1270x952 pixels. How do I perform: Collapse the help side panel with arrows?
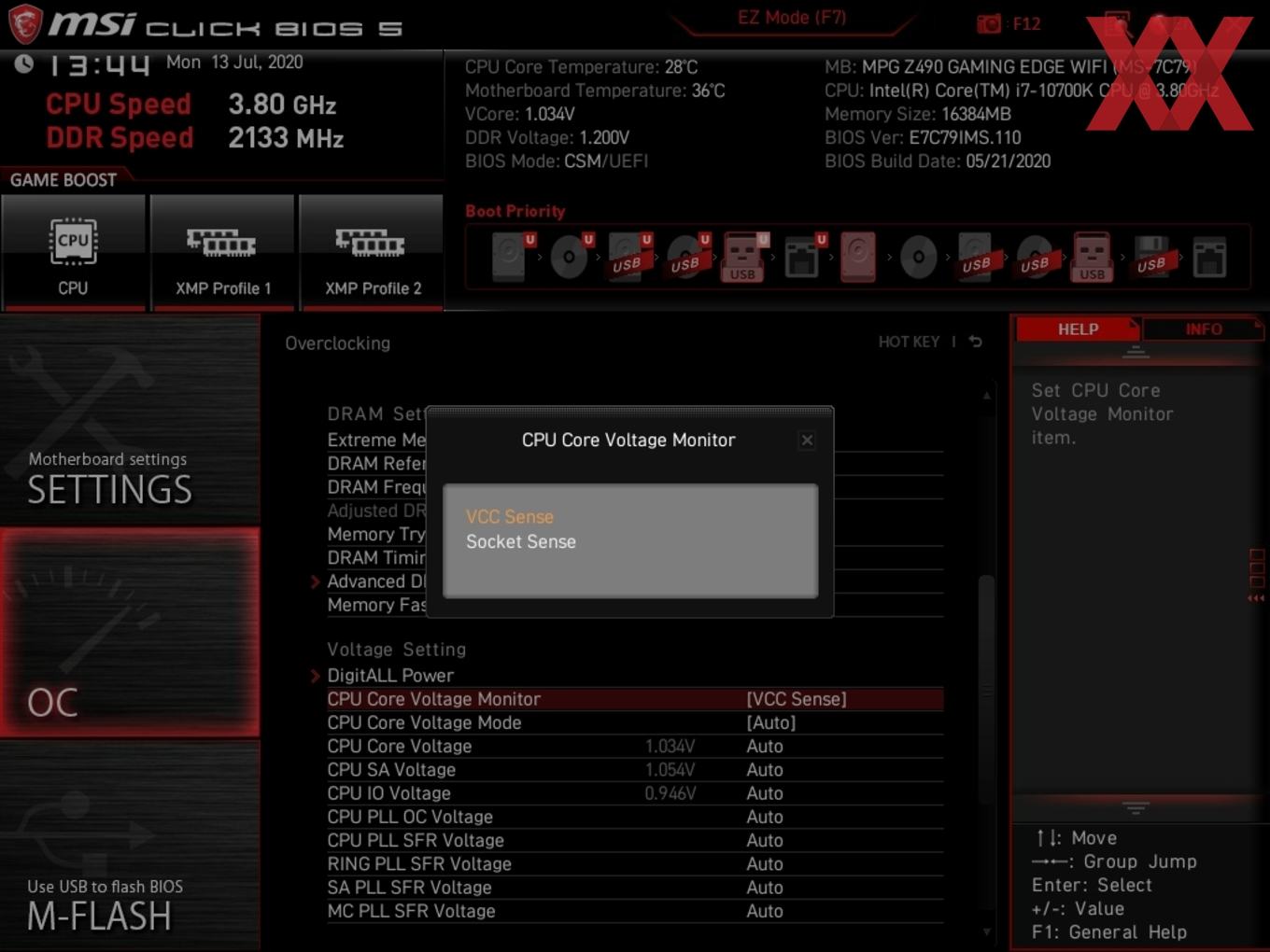click(1256, 598)
